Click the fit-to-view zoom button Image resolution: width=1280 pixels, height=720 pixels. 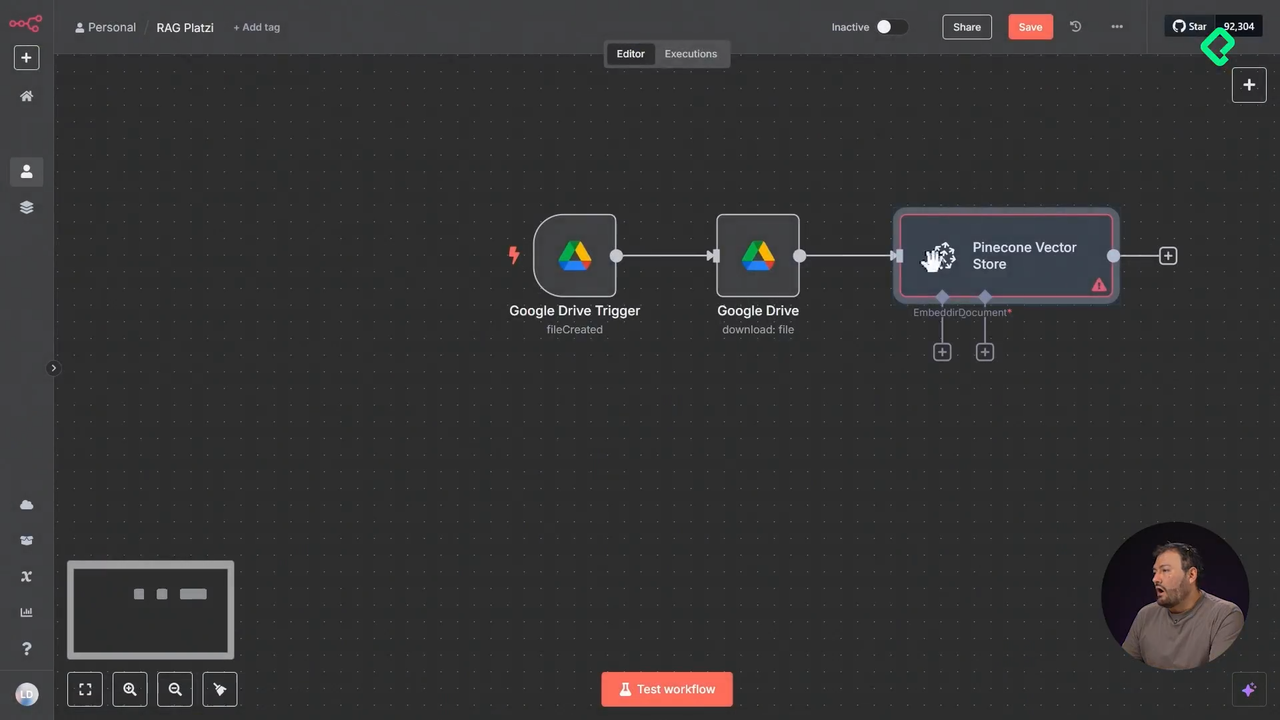[x=85, y=689]
